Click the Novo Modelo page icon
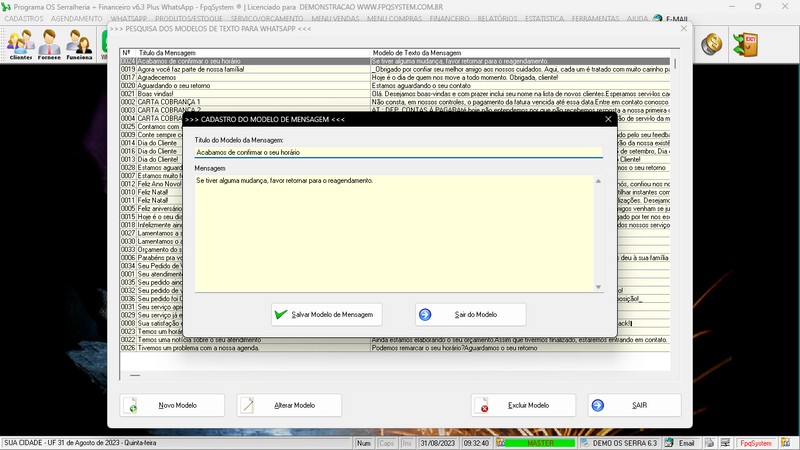 (132, 405)
